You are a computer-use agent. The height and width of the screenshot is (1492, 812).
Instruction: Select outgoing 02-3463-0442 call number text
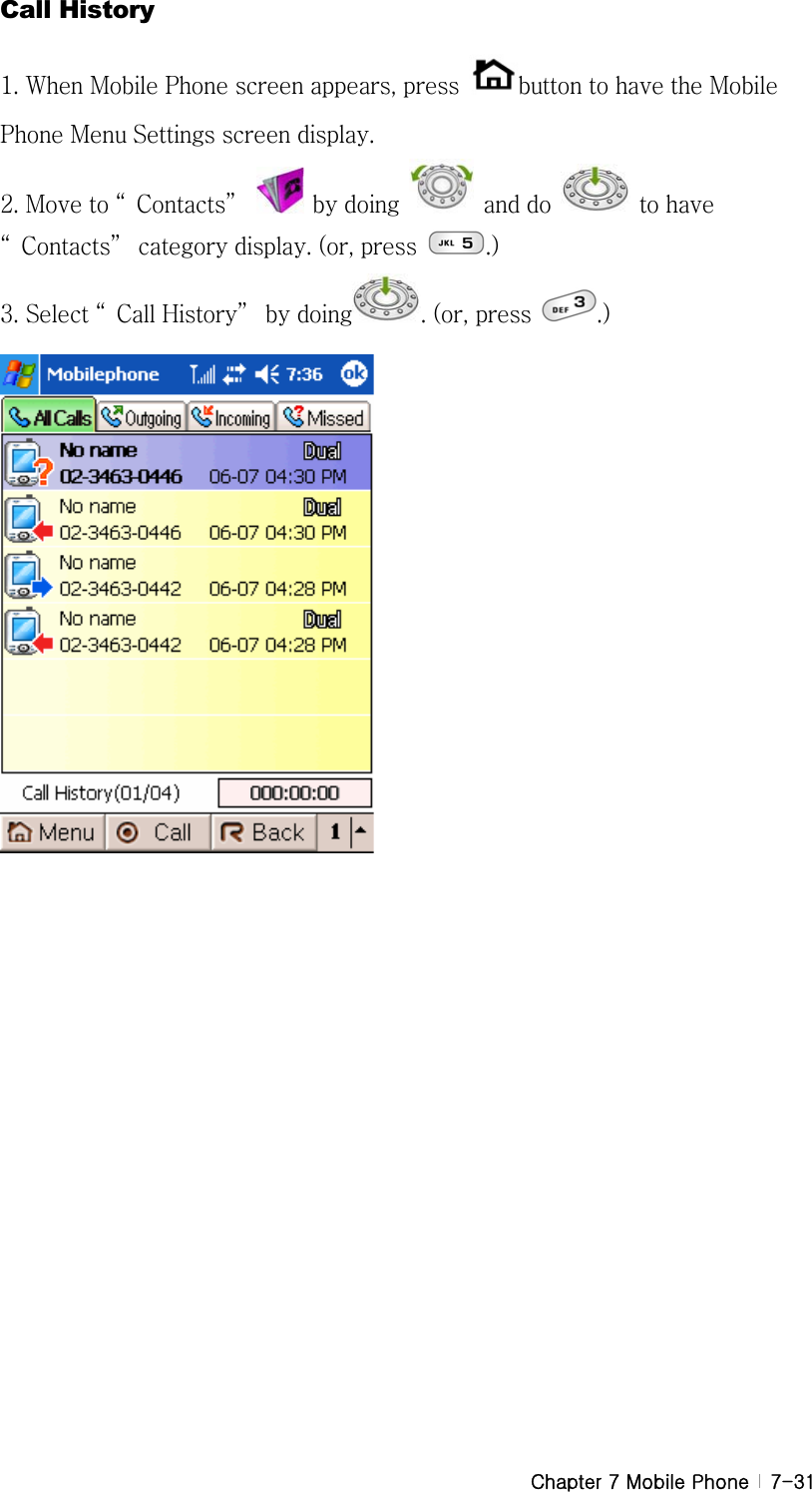tap(120, 589)
